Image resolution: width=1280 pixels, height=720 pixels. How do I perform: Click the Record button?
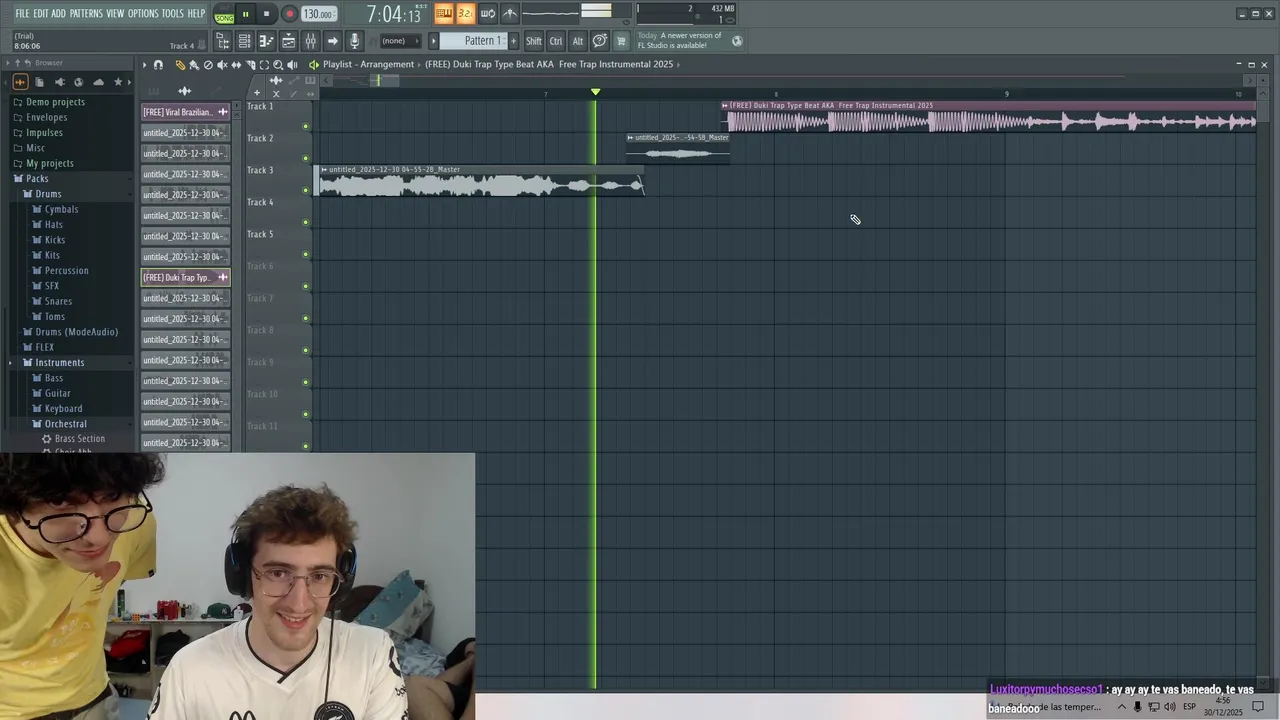pos(289,14)
